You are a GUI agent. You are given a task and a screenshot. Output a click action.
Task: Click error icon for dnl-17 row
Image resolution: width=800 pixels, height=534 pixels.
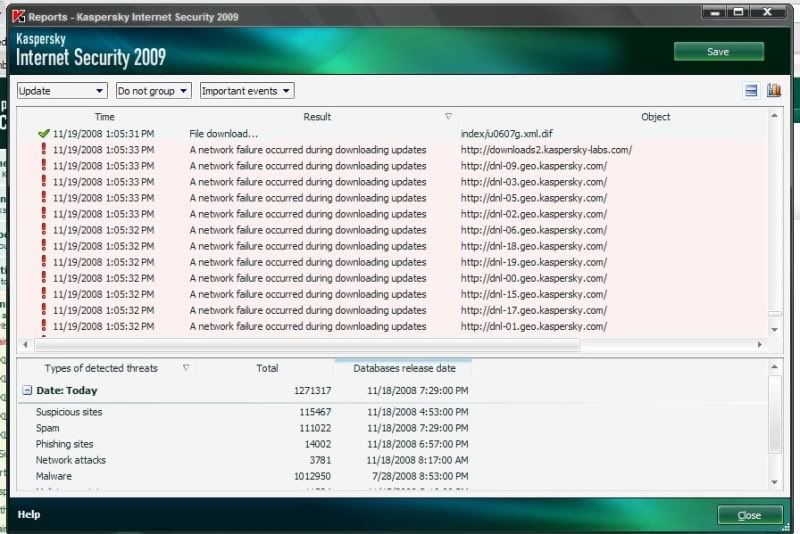pos(44,310)
